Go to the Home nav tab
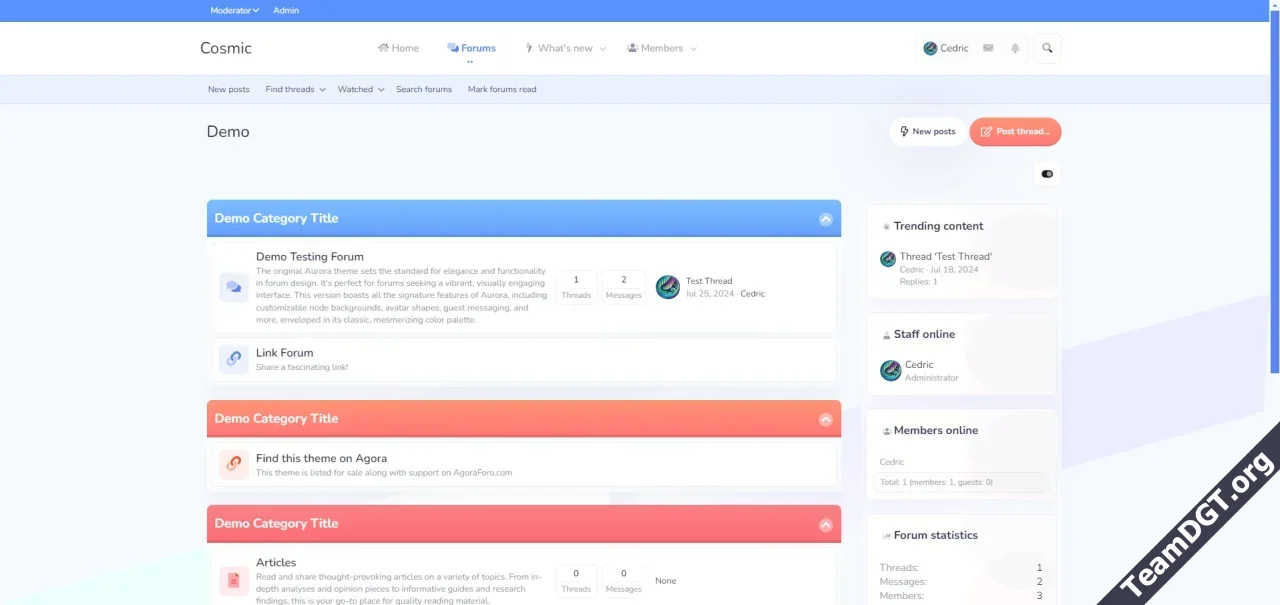The height and width of the screenshot is (605, 1280). [x=398, y=48]
